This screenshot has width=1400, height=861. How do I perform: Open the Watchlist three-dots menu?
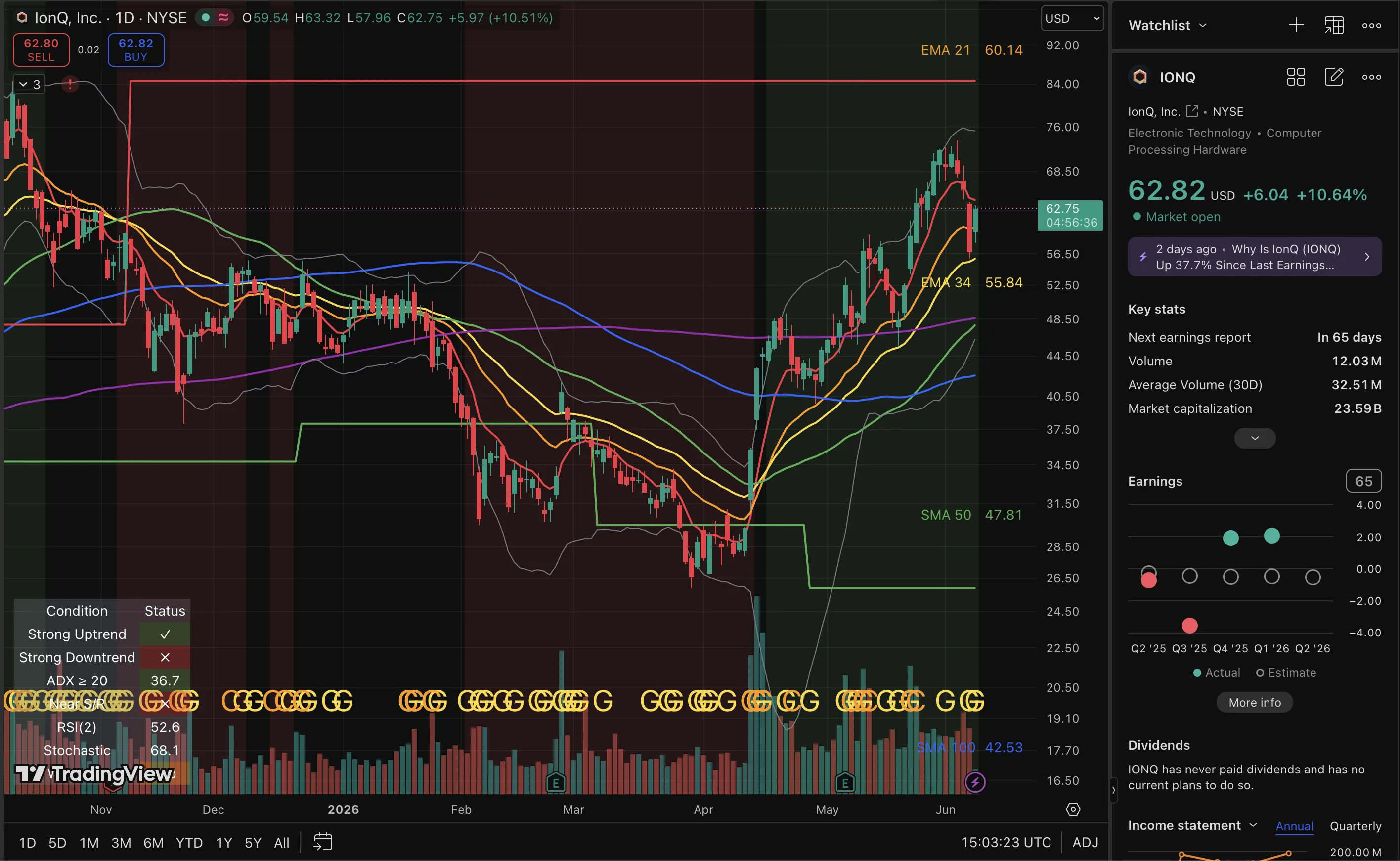[x=1371, y=25]
